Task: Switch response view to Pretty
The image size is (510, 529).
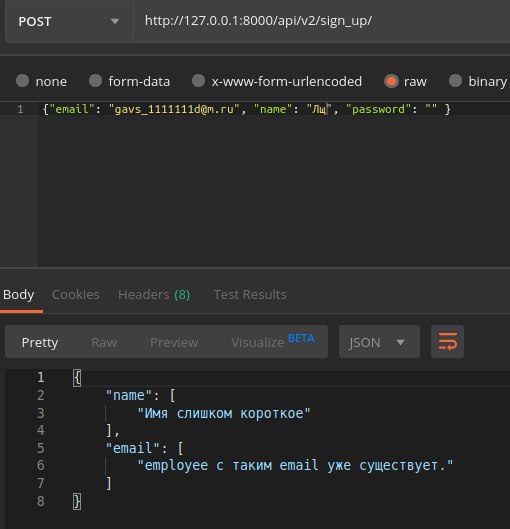Action: tap(40, 342)
